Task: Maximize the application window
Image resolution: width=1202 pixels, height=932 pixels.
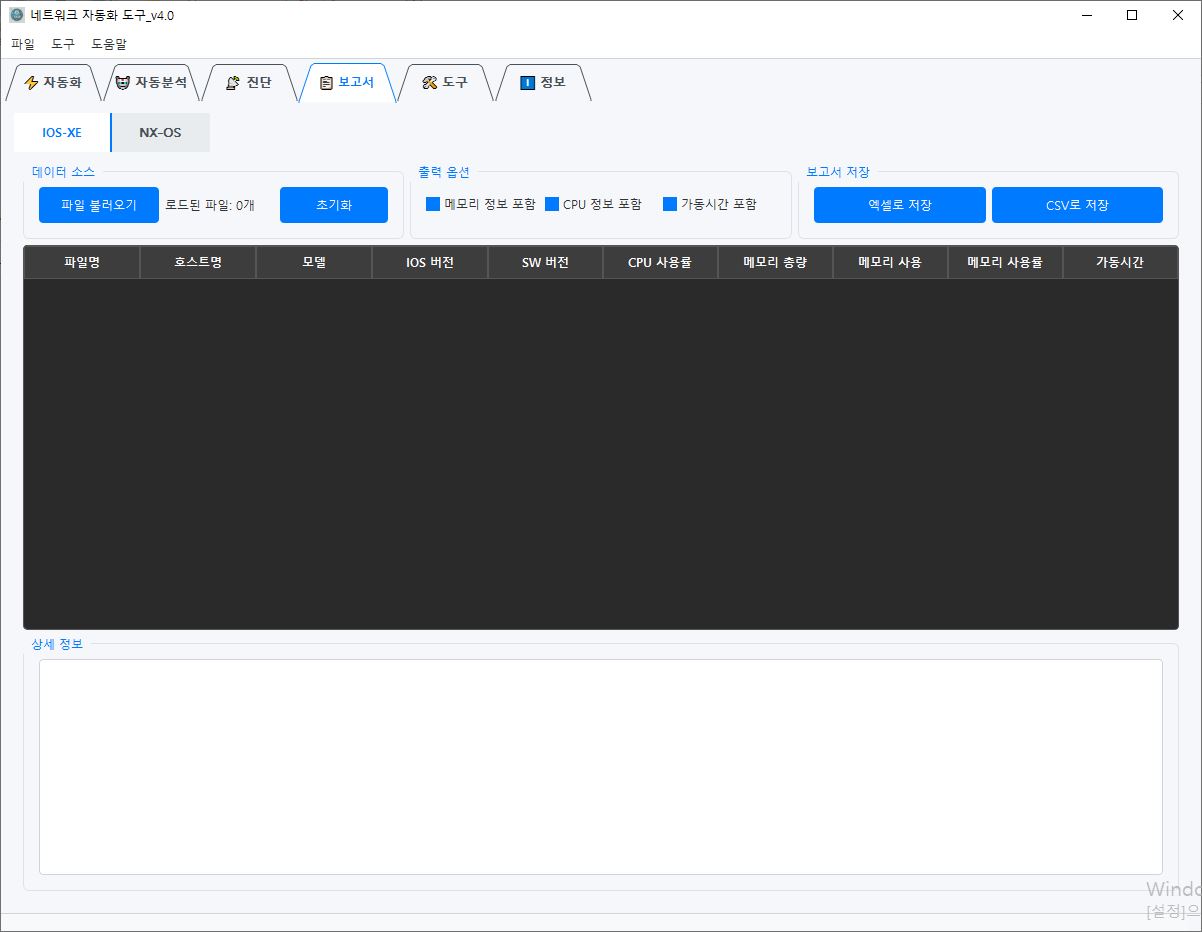Action: (1132, 15)
